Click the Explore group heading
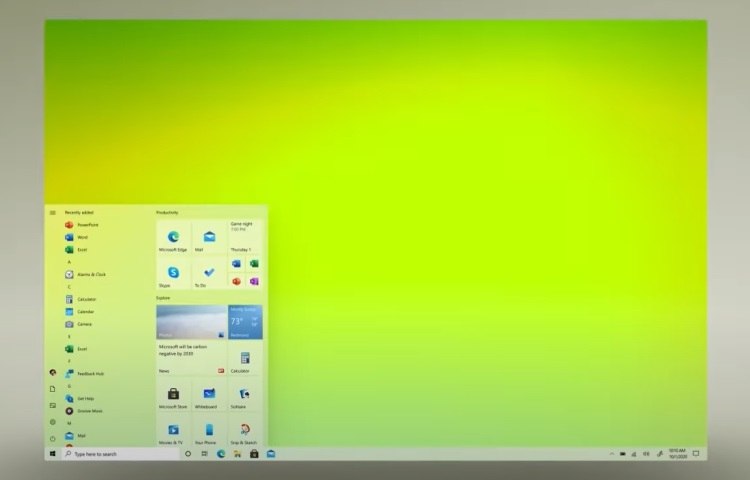The image size is (750, 480). click(163, 298)
